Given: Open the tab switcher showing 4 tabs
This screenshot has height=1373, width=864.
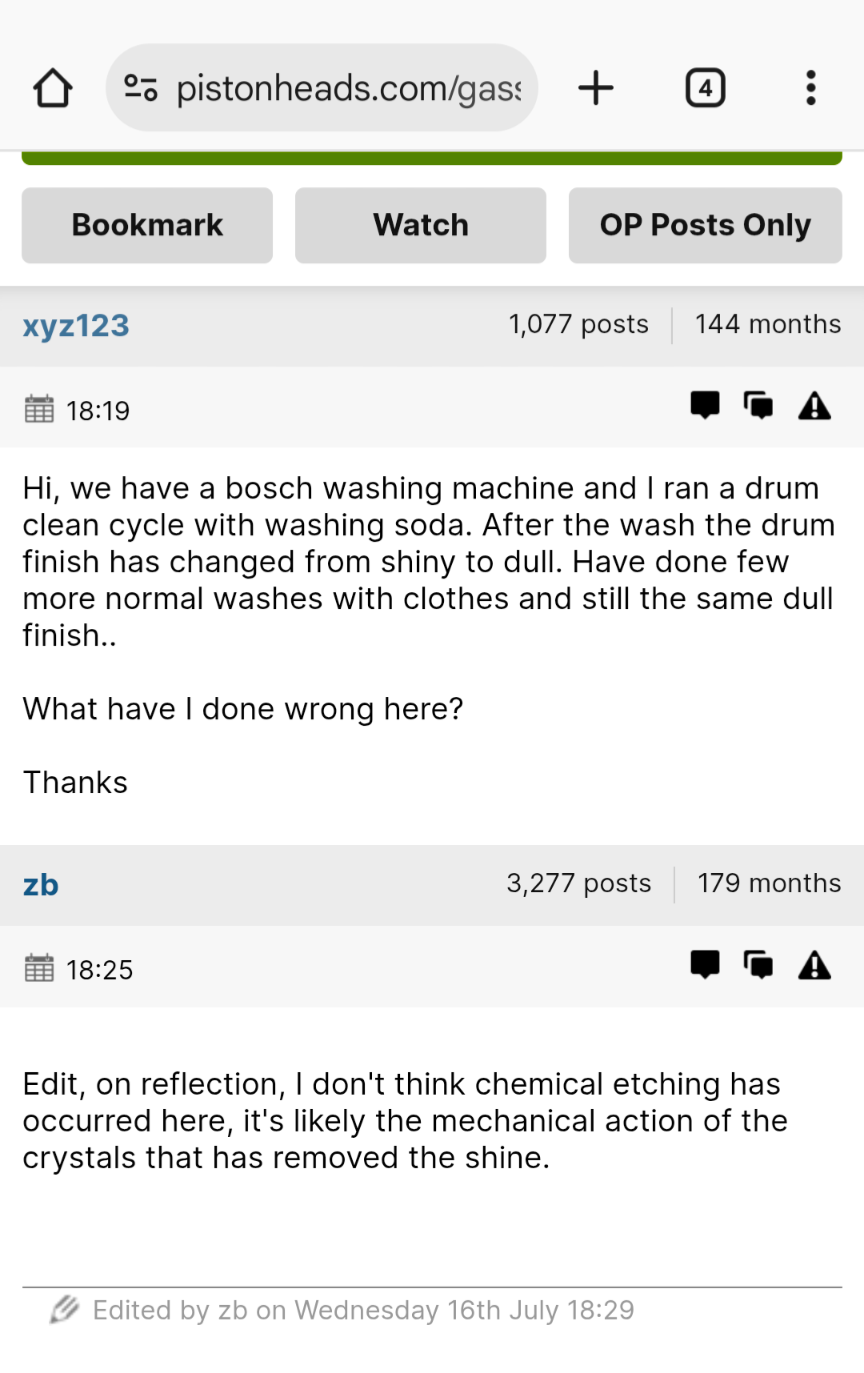Looking at the screenshot, I should (705, 89).
